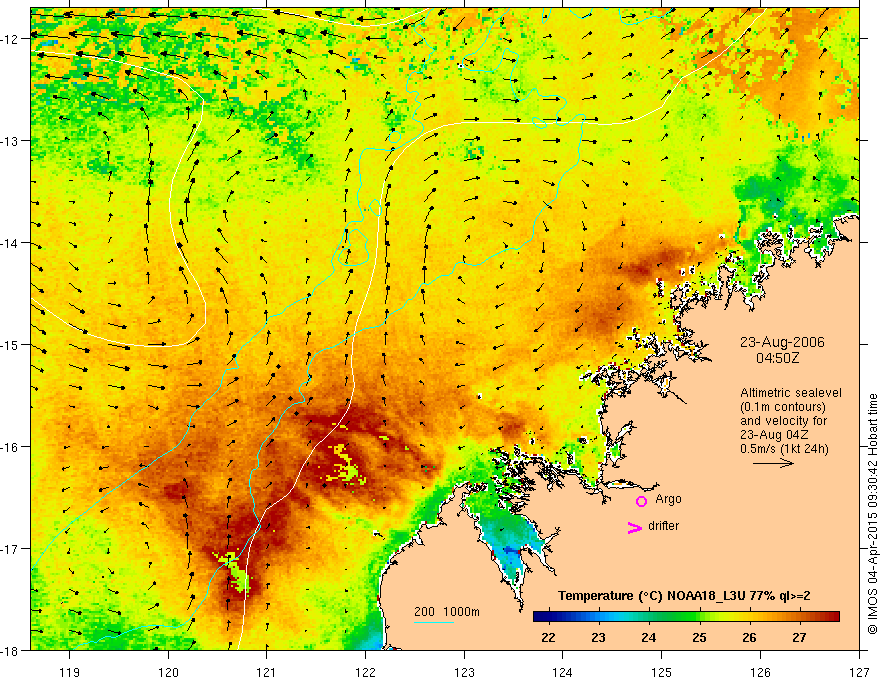Screen dimensions: 880x680
Task: Click the "and velocity for" text line
Action: click(x=783, y=421)
